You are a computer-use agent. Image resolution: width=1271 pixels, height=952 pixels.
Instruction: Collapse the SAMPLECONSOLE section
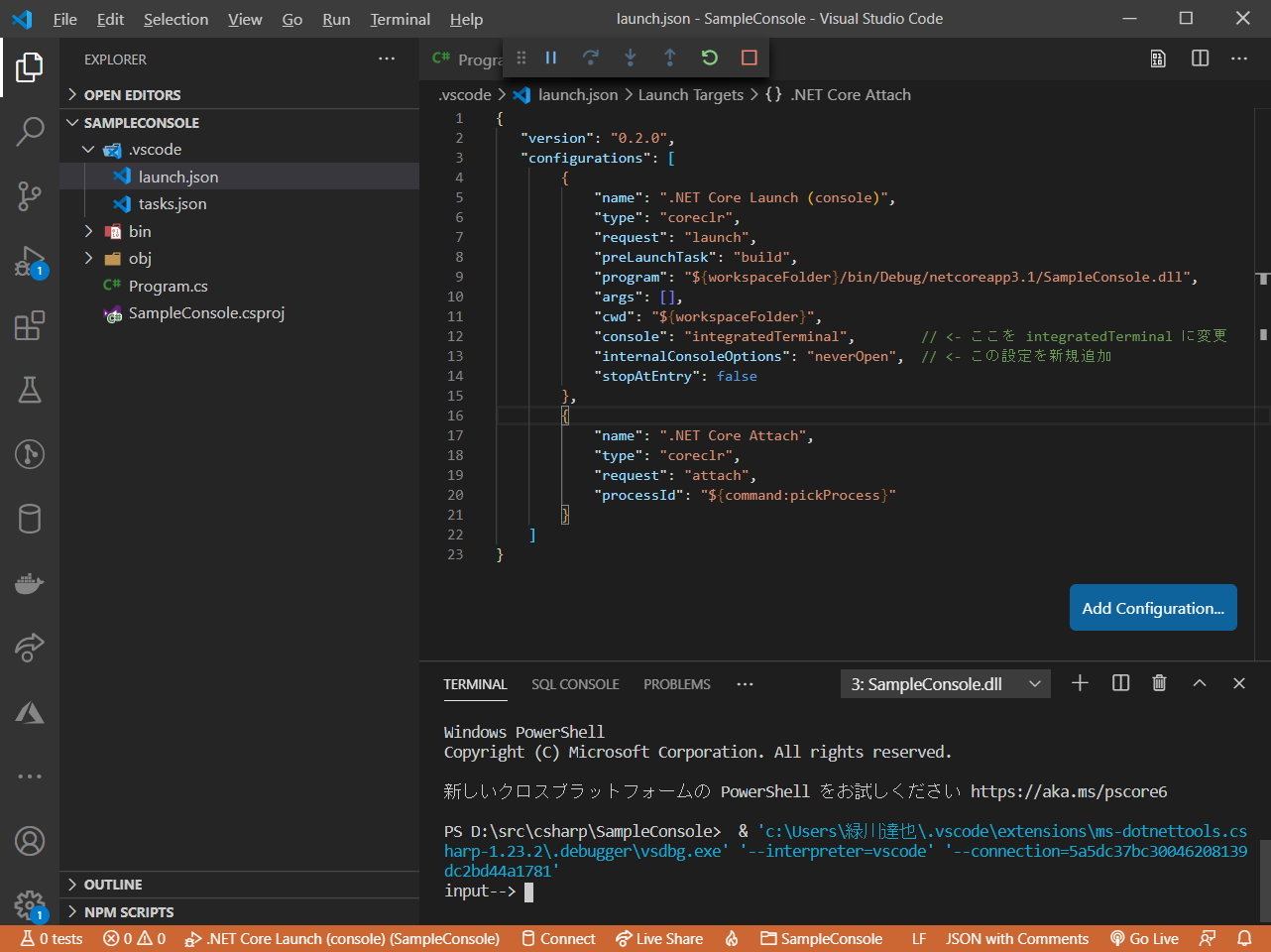pyautogui.click(x=239, y=123)
